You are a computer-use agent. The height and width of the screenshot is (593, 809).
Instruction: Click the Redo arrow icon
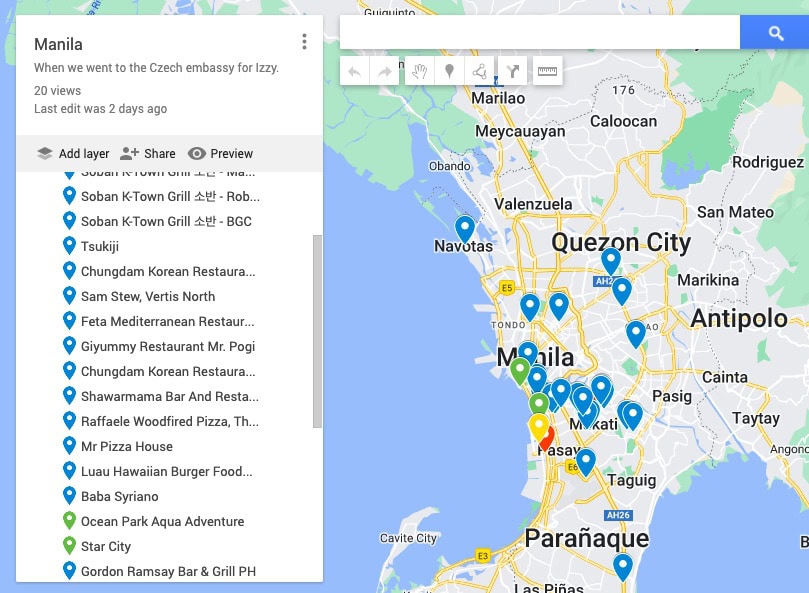[x=385, y=71]
